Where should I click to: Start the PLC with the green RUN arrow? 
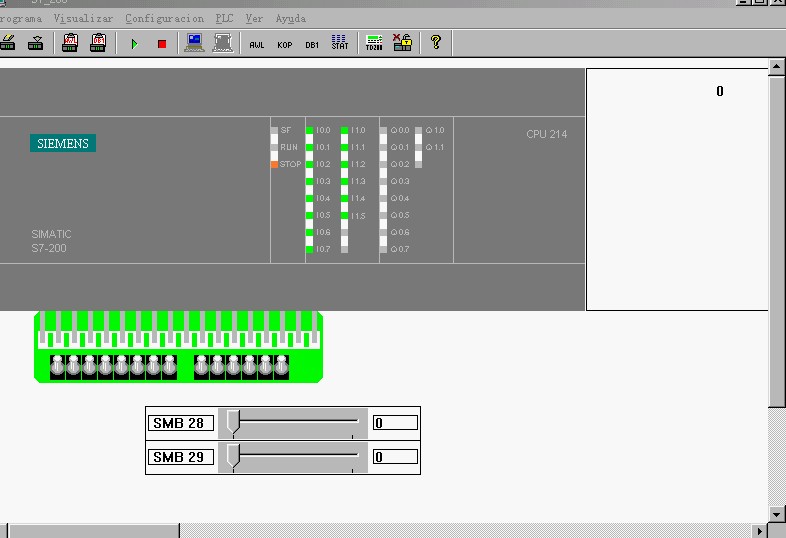(x=134, y=44)
